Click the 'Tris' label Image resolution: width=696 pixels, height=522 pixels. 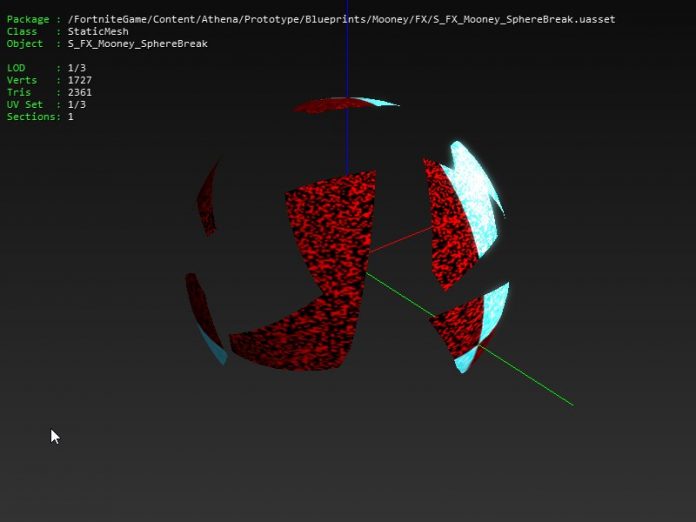click(x=19, y=92)
